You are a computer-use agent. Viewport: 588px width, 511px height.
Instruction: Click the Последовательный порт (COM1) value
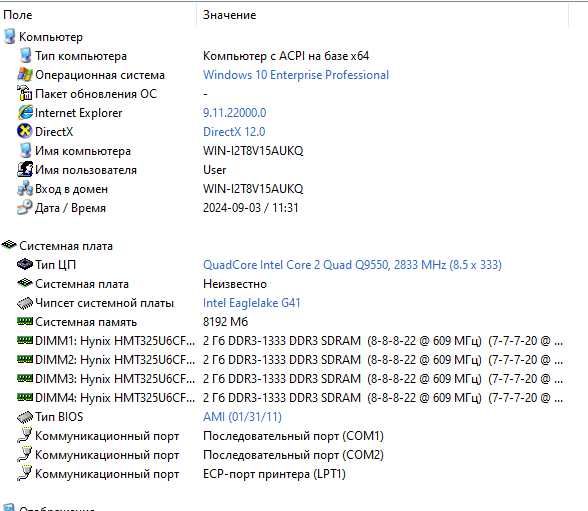point(293,436)
